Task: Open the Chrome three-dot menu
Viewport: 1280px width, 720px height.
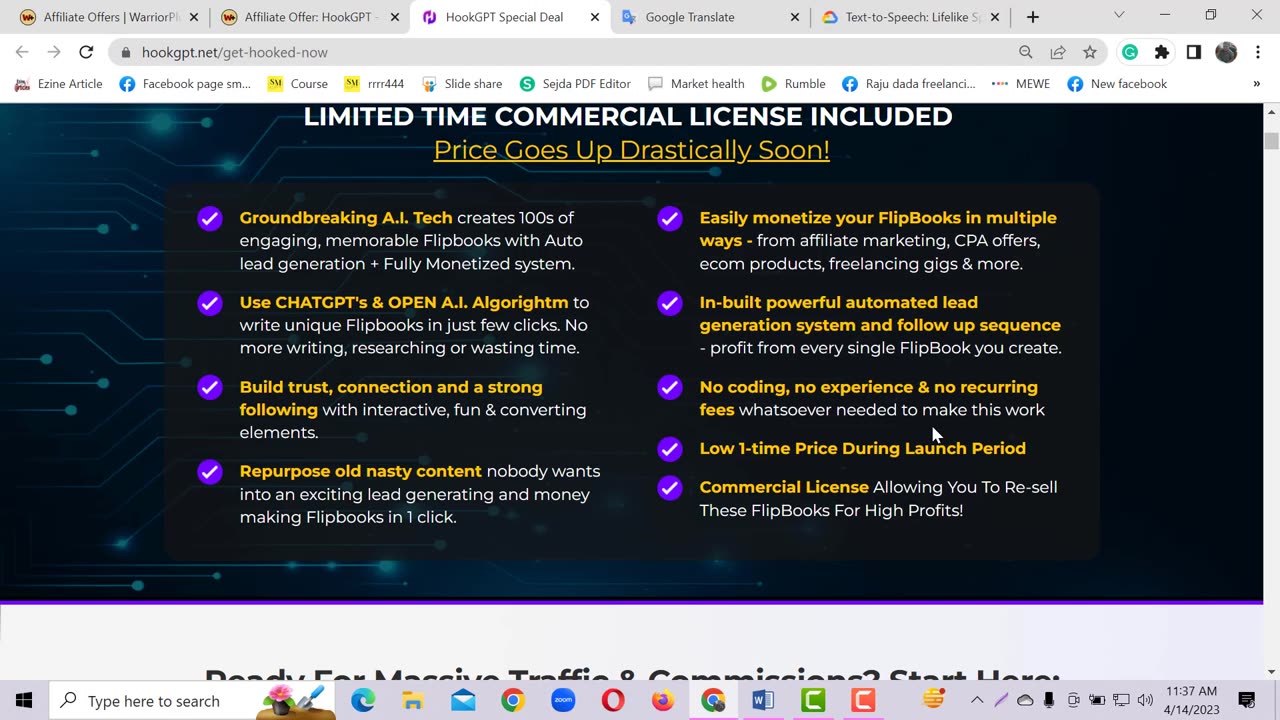Action: click(x=1256, y=52)
